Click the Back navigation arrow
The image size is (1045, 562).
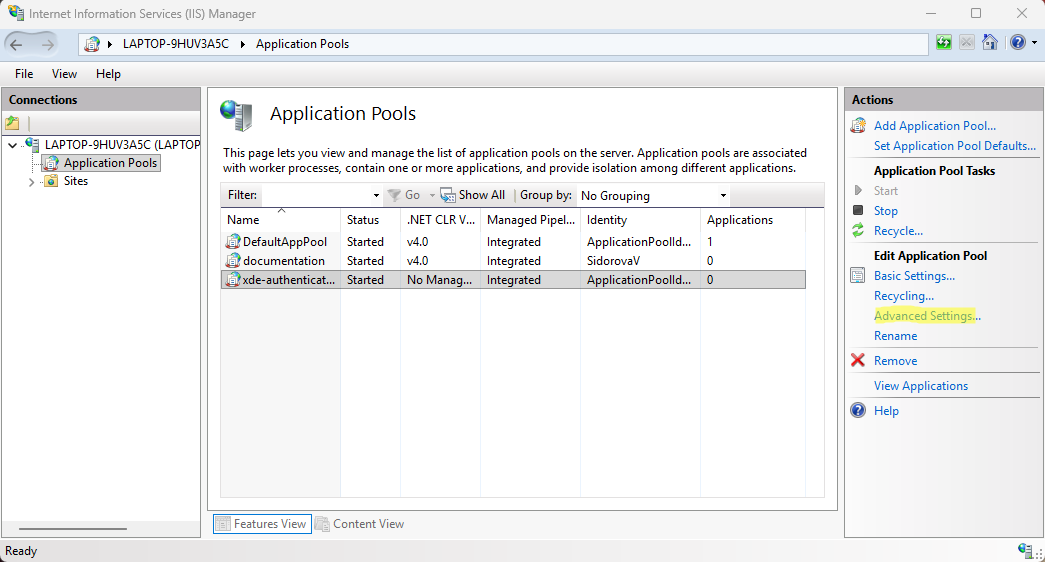click(16, 45)
